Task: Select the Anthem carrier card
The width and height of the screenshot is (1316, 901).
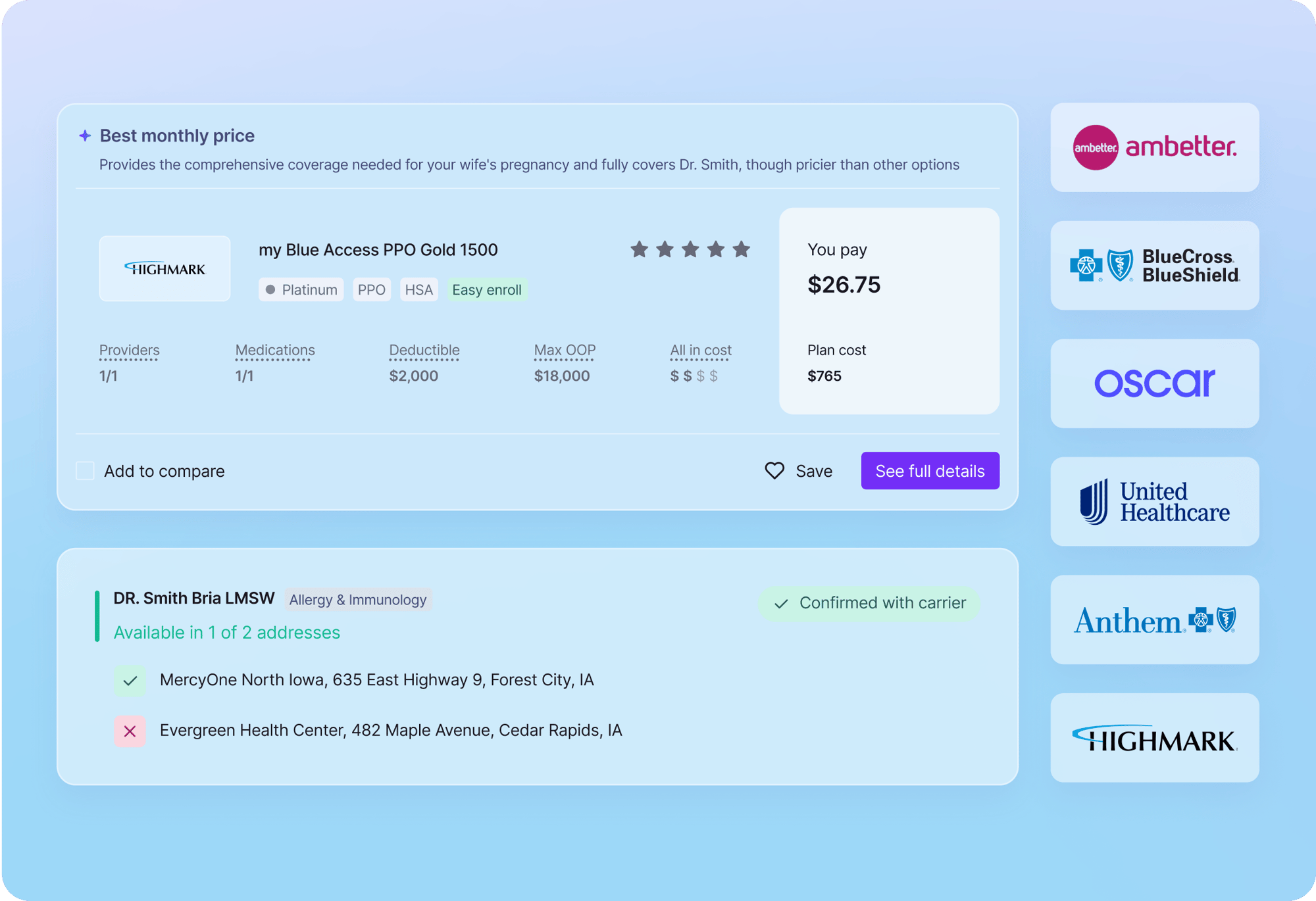Action: 1155,620
